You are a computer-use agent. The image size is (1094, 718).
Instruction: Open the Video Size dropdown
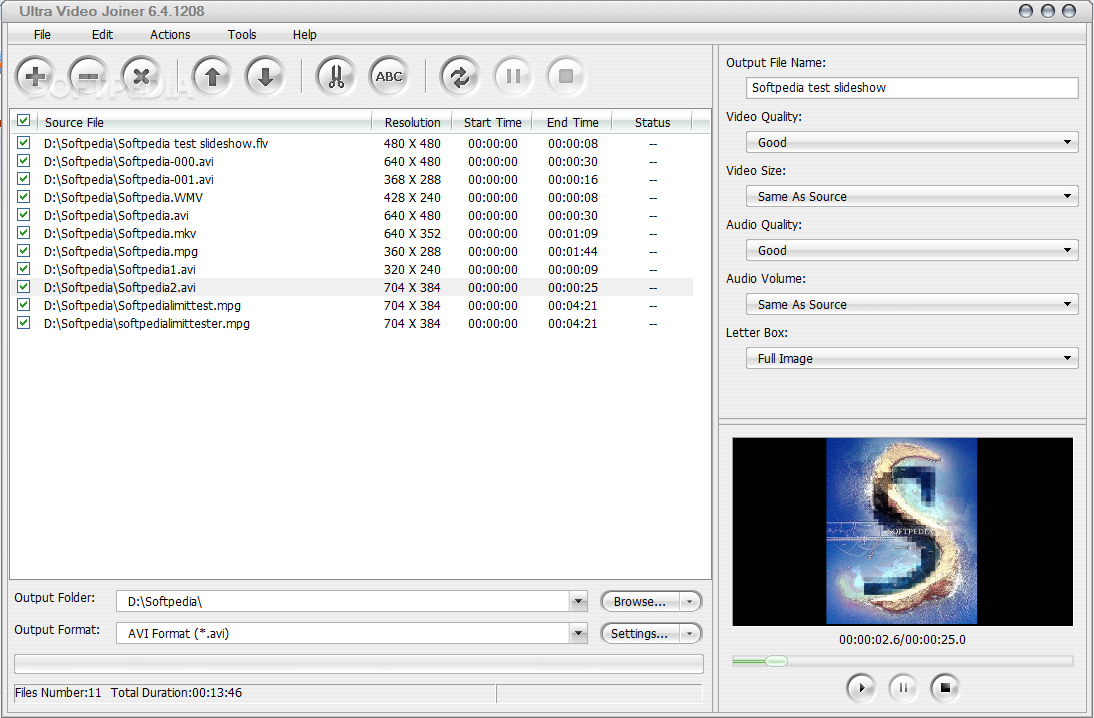[x=912, y=196]
